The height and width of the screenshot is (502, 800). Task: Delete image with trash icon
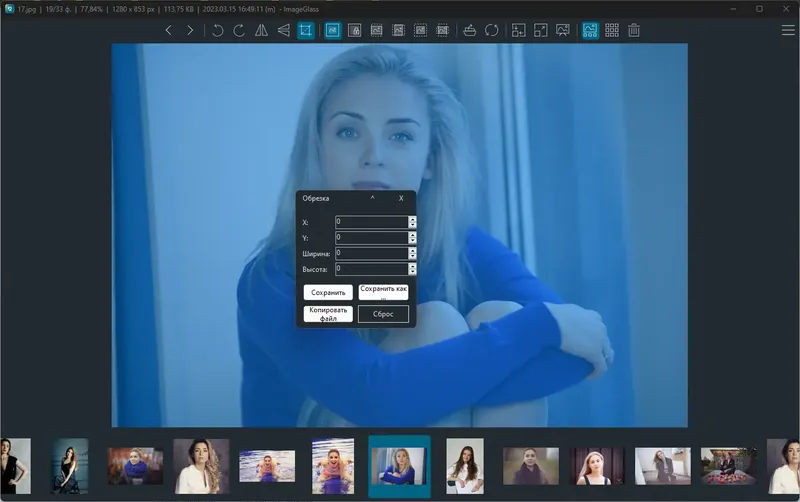coord(634,30)
